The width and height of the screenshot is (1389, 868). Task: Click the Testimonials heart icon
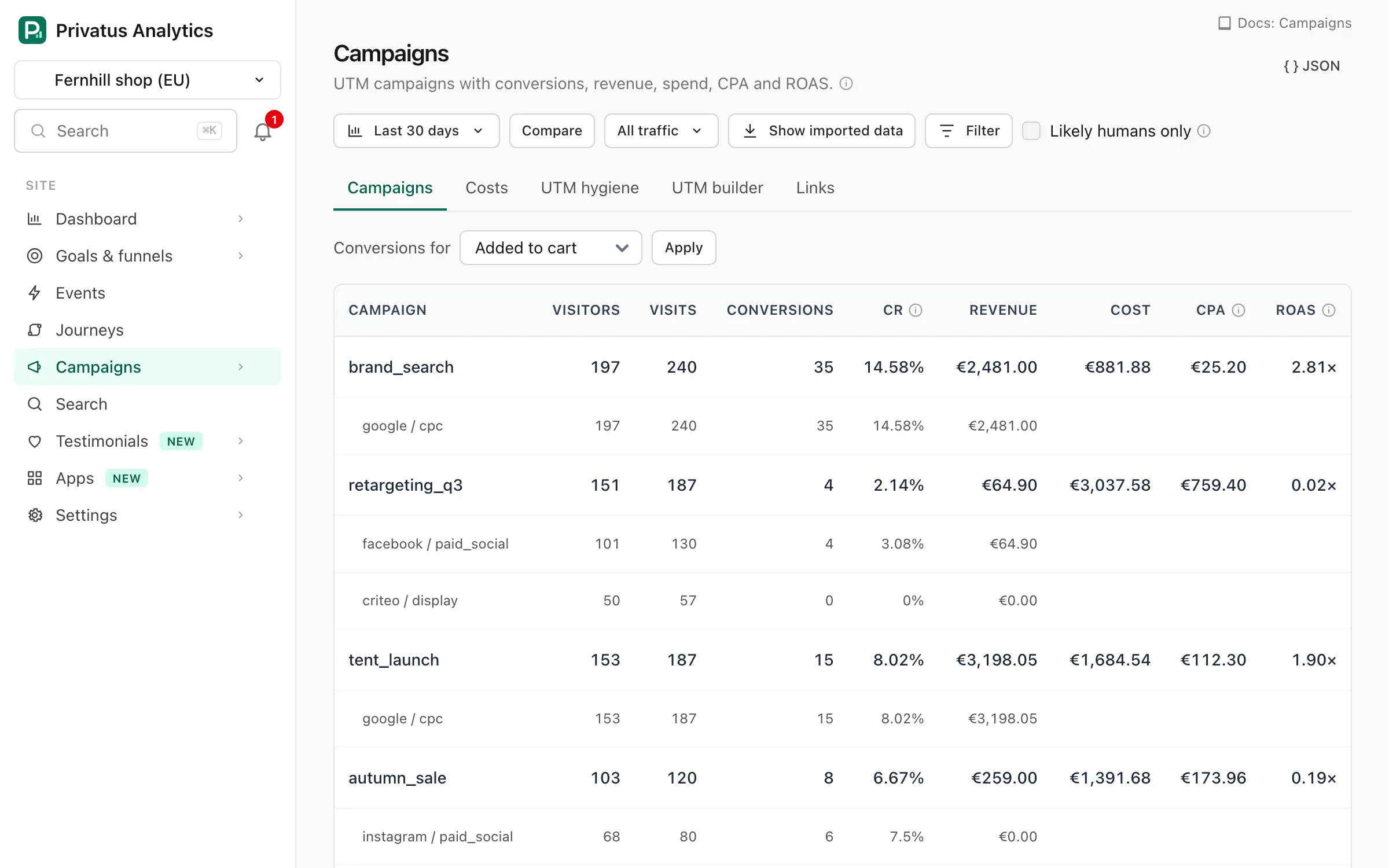click(35, 442)
